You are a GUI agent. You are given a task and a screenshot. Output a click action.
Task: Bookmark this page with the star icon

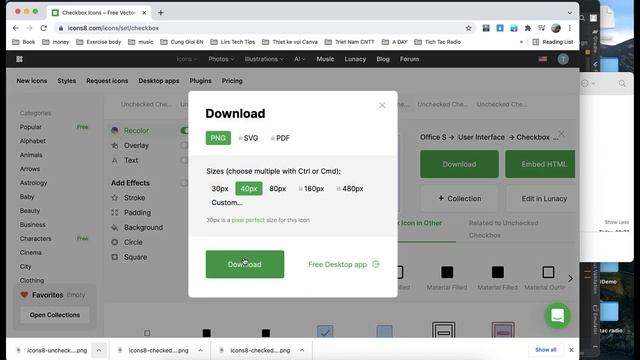[469, 28]
